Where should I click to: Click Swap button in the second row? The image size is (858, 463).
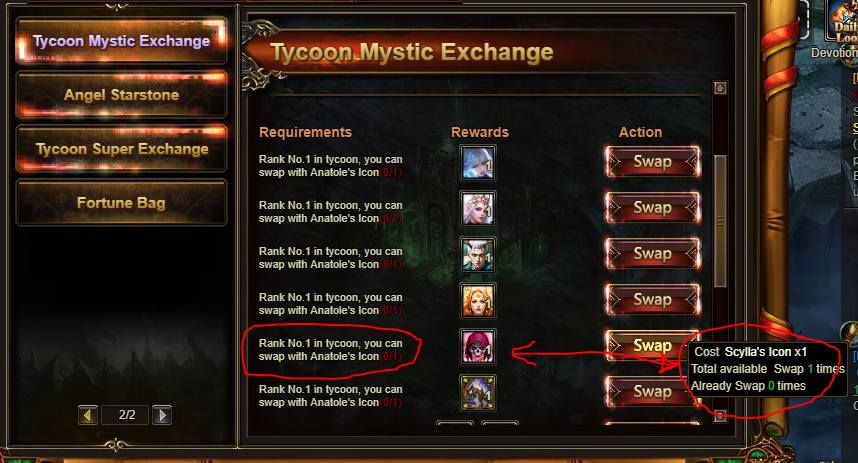pyautogui.click(x=652, y=208)
